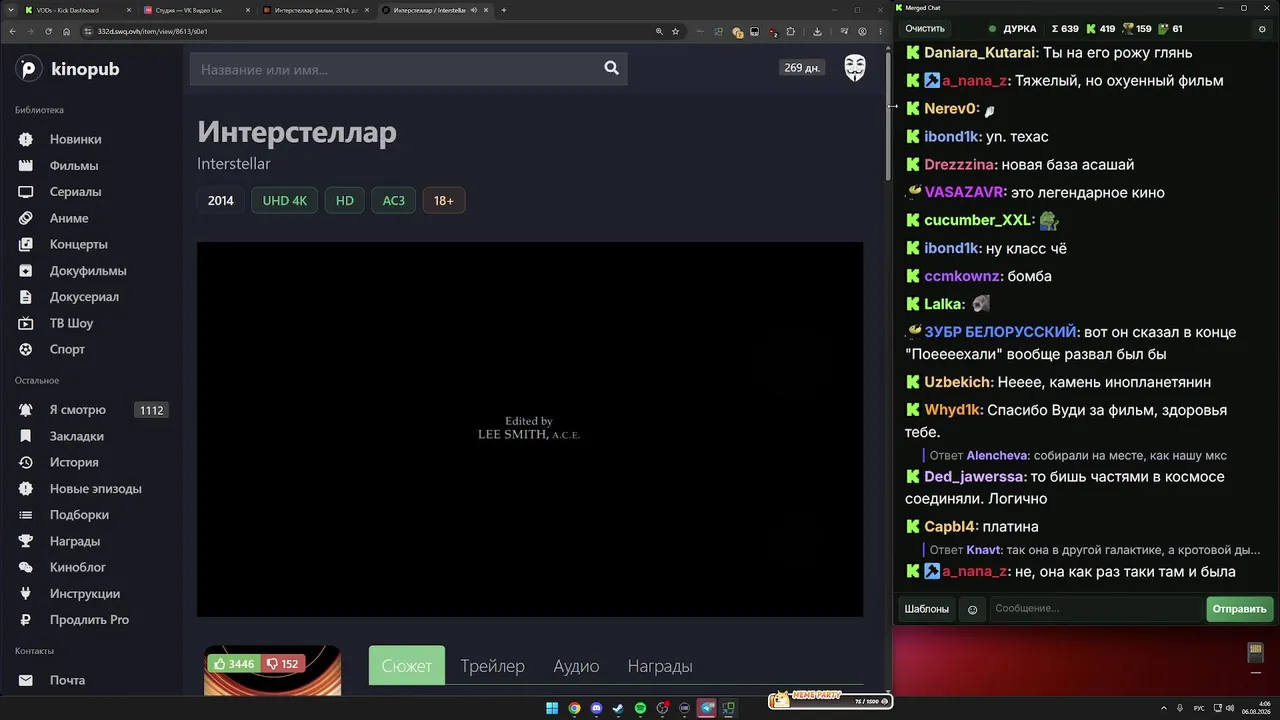Click the search magnifier icon
Image resolution: width=1280 pixels, height=720 pixels.
point(611,68)
